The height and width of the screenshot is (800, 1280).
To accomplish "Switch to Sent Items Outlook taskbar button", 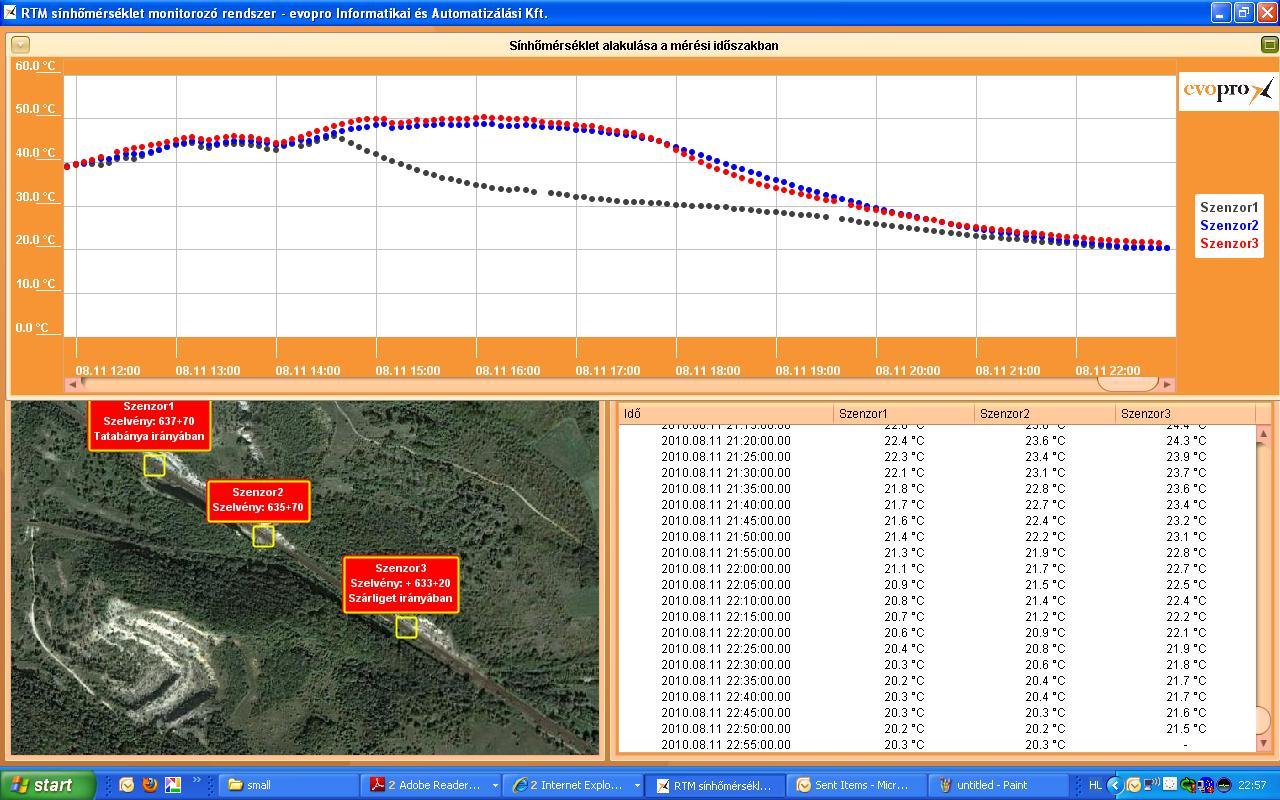I will (857, 785).
